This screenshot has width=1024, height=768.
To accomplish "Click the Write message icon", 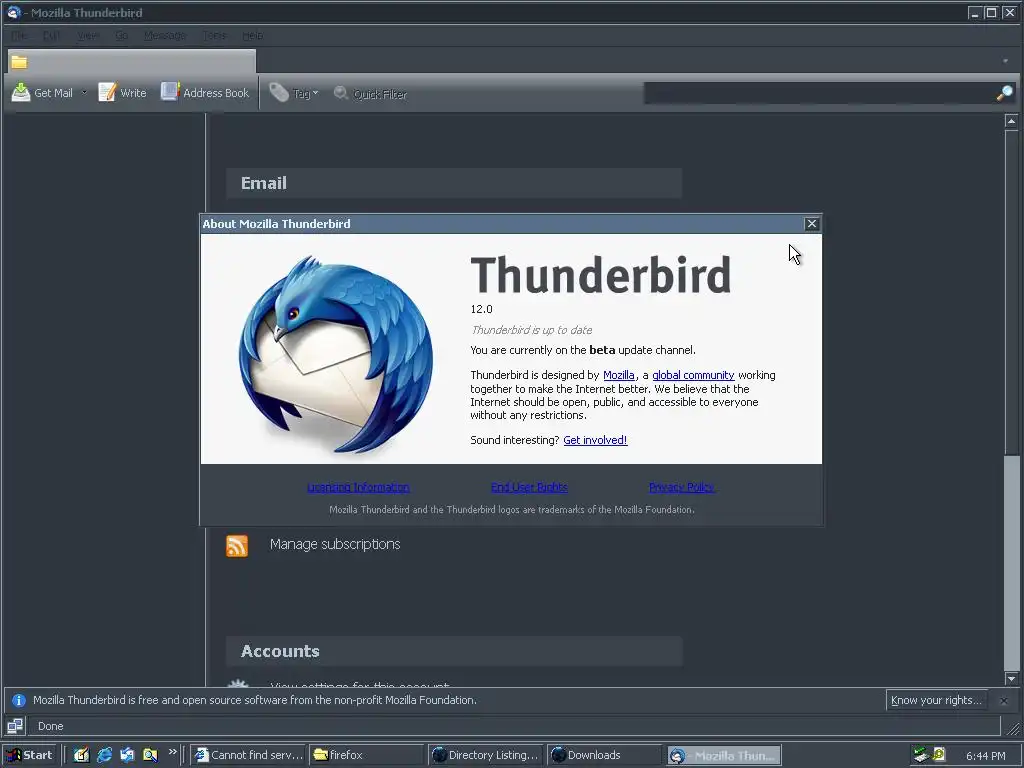I will coord(107,93).
